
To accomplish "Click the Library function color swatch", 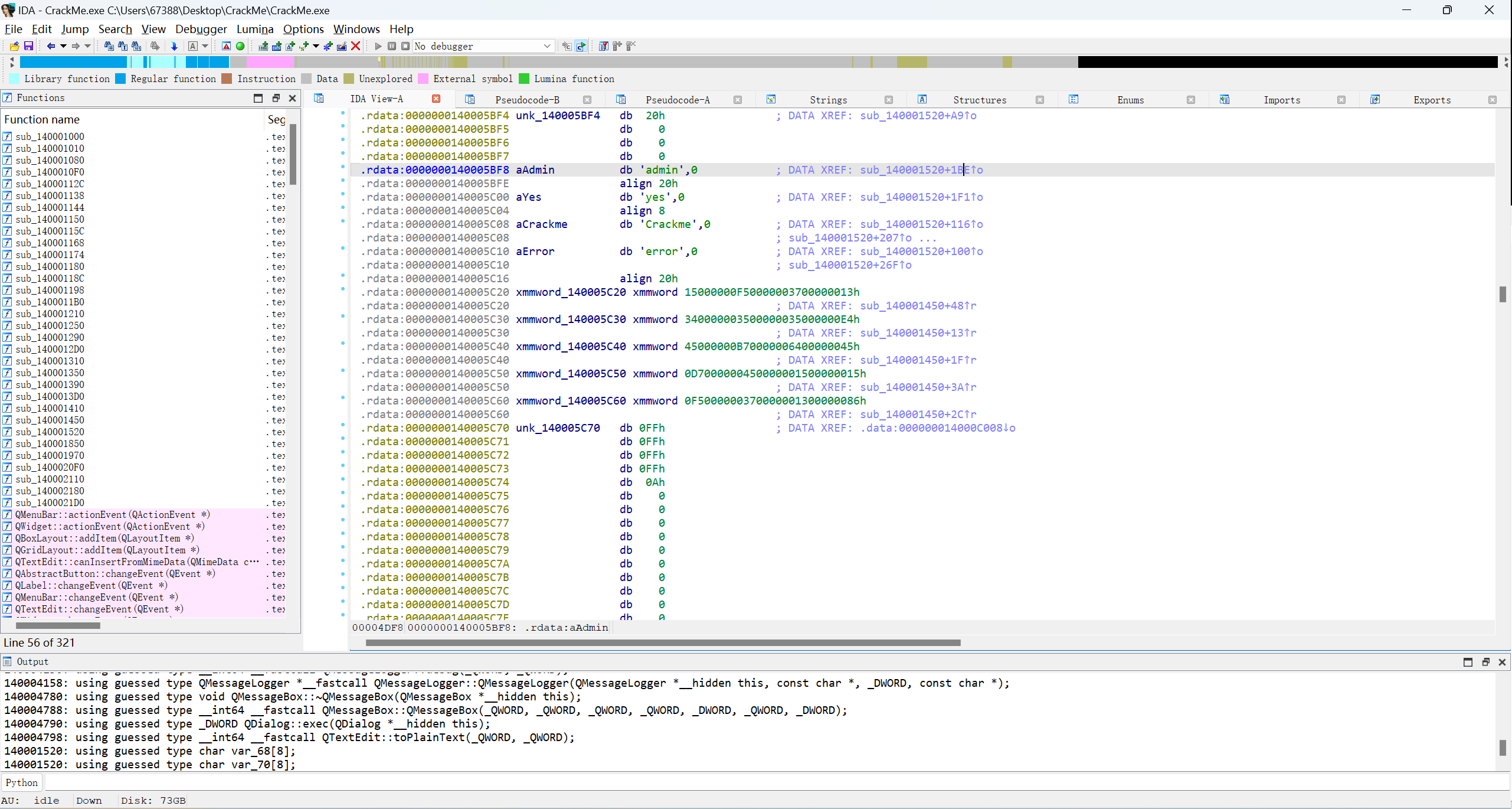I will pyautogui.click(x=15, y=79).
